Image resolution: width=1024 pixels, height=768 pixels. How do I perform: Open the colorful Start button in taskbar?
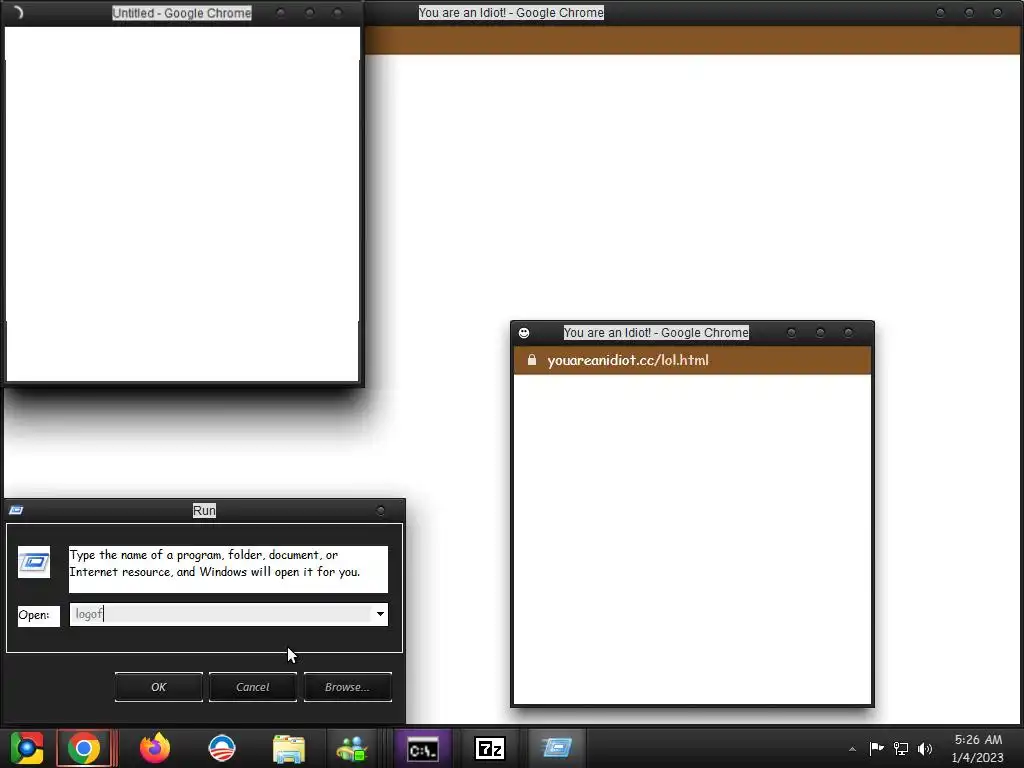(x=27, y=748)
